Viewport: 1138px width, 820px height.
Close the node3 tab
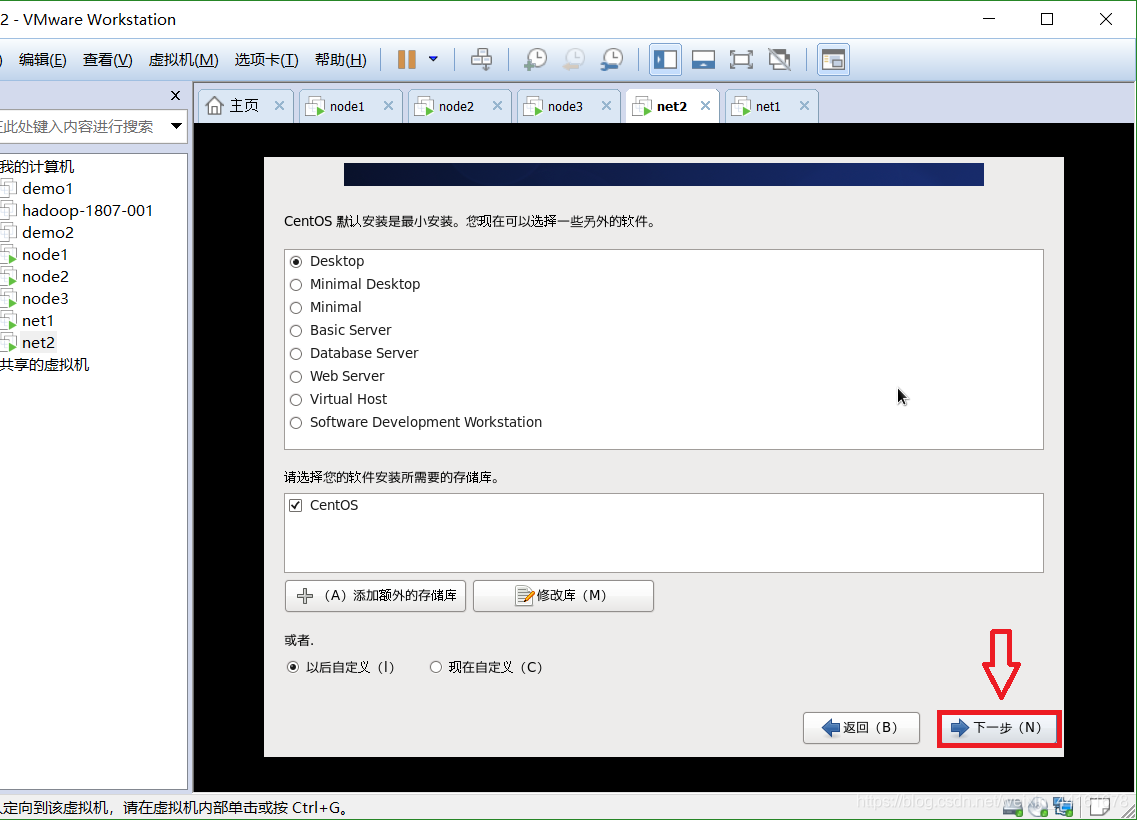606,106
